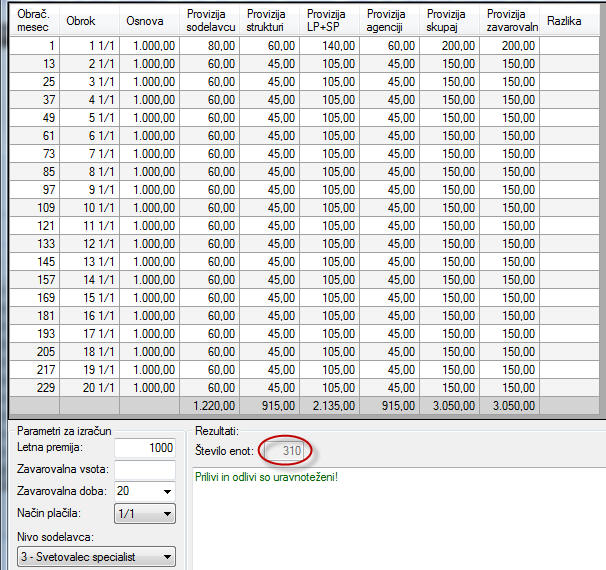Select the Razlika column header
Screen dimensions: 606x570
coord(570,21)
